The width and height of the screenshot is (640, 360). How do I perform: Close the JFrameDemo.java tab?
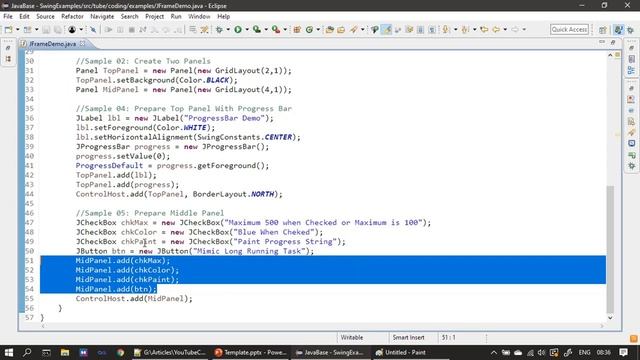82,43
